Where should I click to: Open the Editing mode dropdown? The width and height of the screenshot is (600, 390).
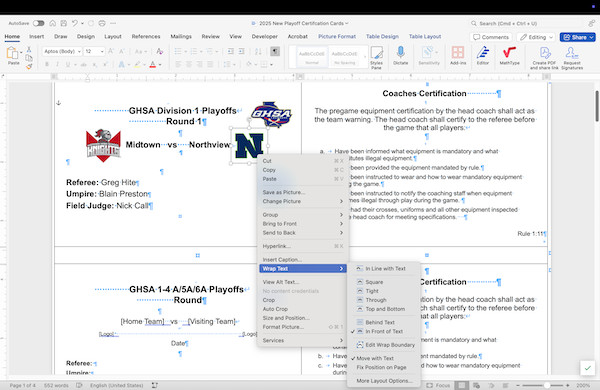(x=537, y=37)
